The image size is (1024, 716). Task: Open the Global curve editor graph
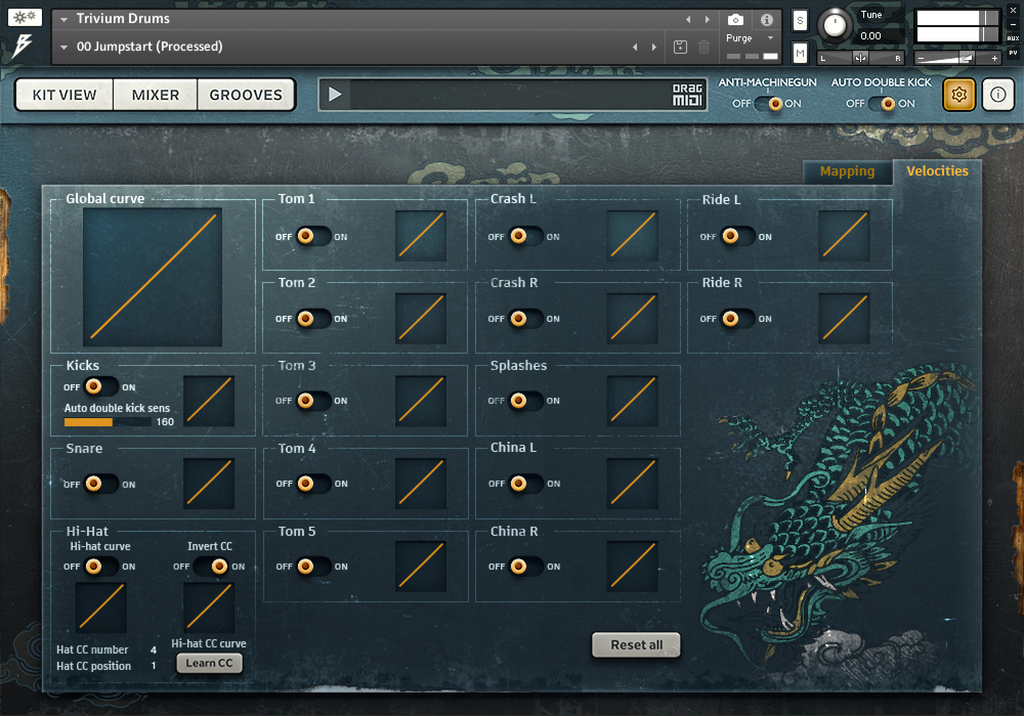click(x=152, y=277)
